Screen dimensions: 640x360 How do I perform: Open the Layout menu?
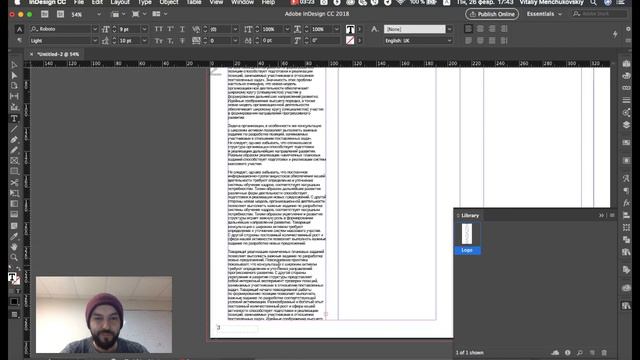120,2
